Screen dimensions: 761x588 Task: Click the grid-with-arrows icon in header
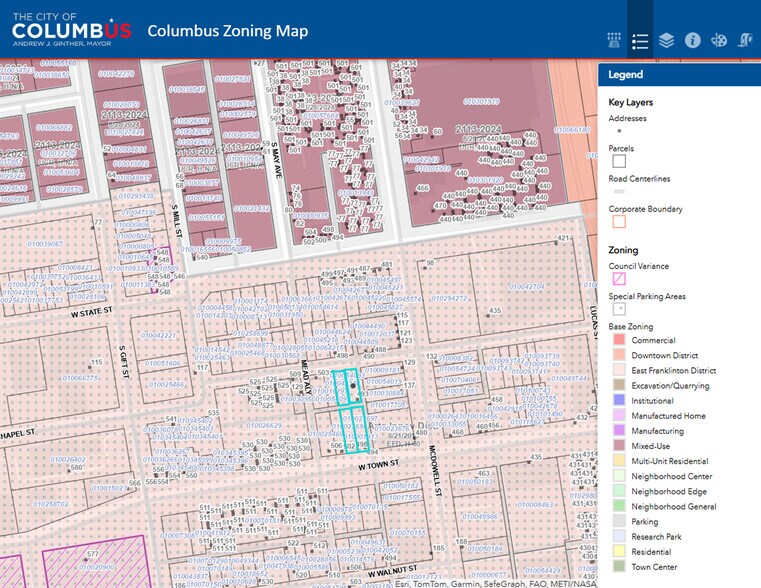pos(614,41)
